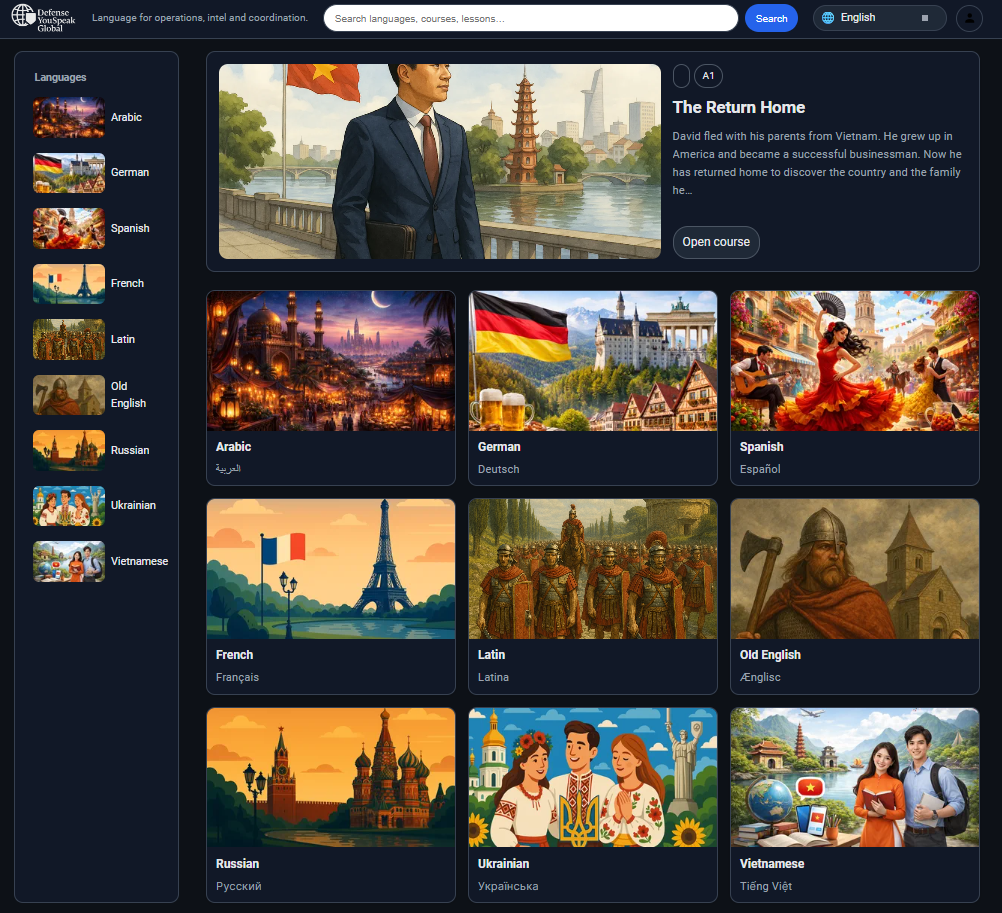The height and width of the screenshot is (913, 1002).
Task: Open the user profile icon
Action: pos(968,18)
